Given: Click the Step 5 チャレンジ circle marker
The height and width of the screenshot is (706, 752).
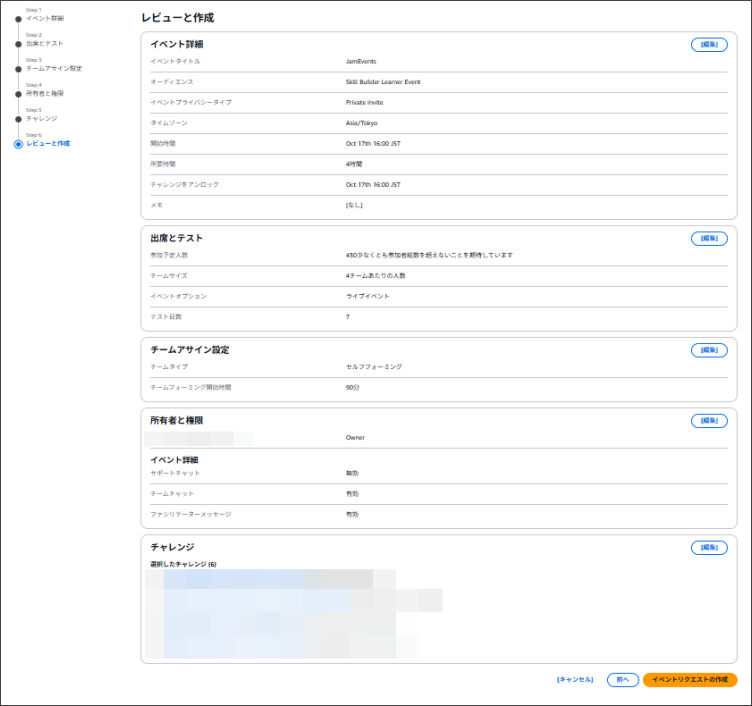Looking at the screenshot, I should click(18, 119).
